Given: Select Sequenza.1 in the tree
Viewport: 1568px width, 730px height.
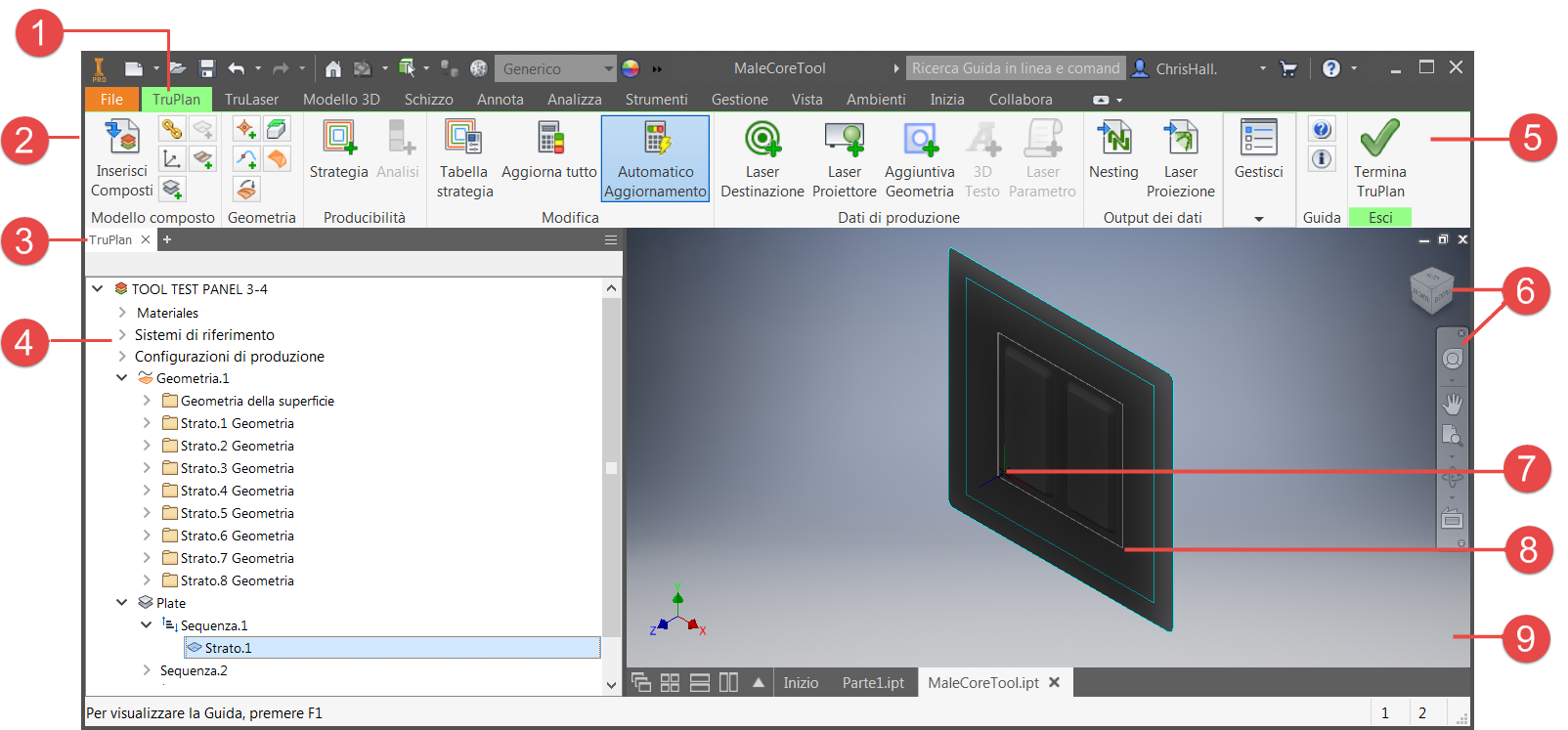Looking at the screenshot, I should (205, 625).
